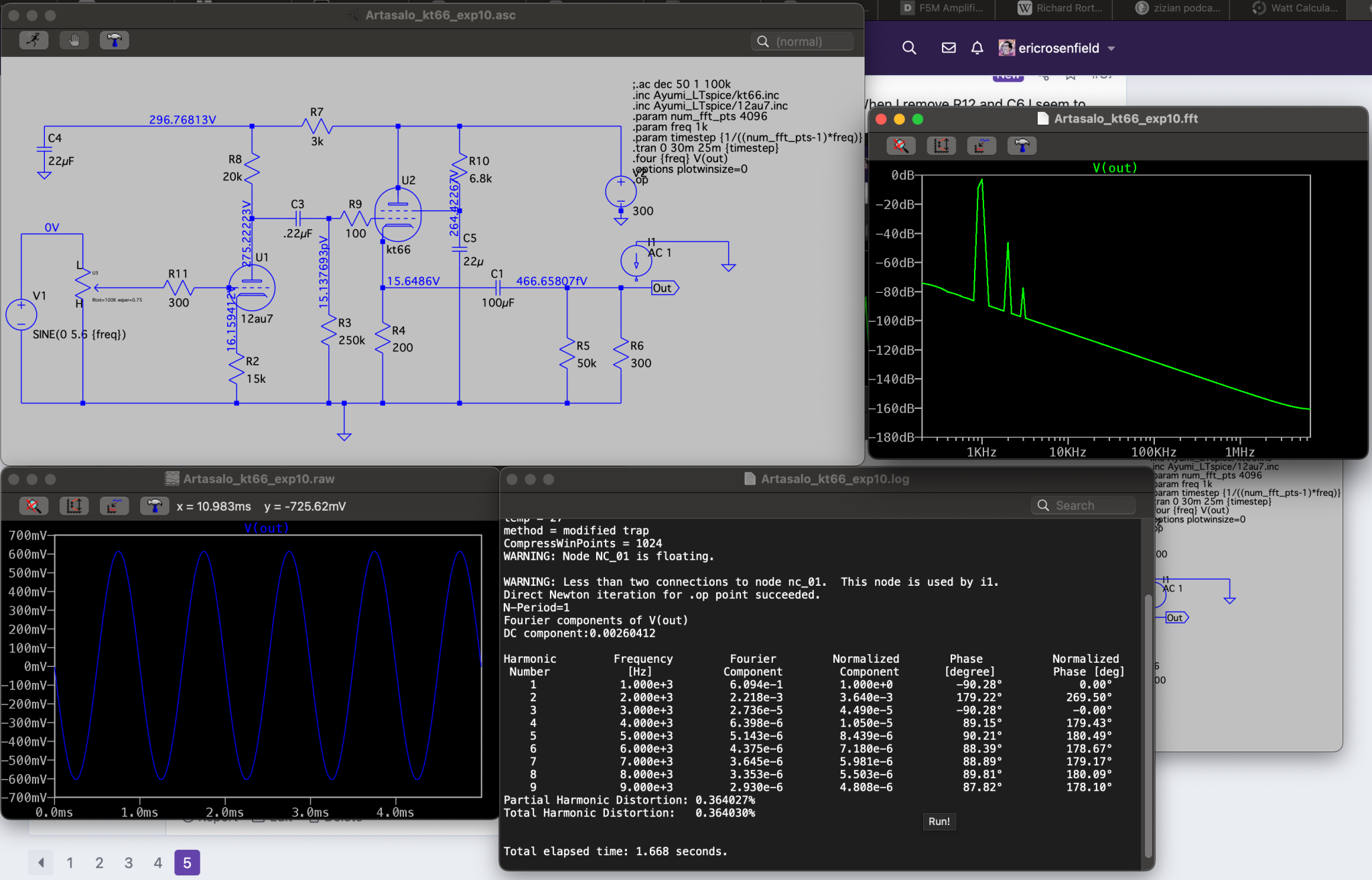The width and height of the screenshot is (1372, 880).
Task: Click the C5 22µ capacitor
Action: click(460, 249)
